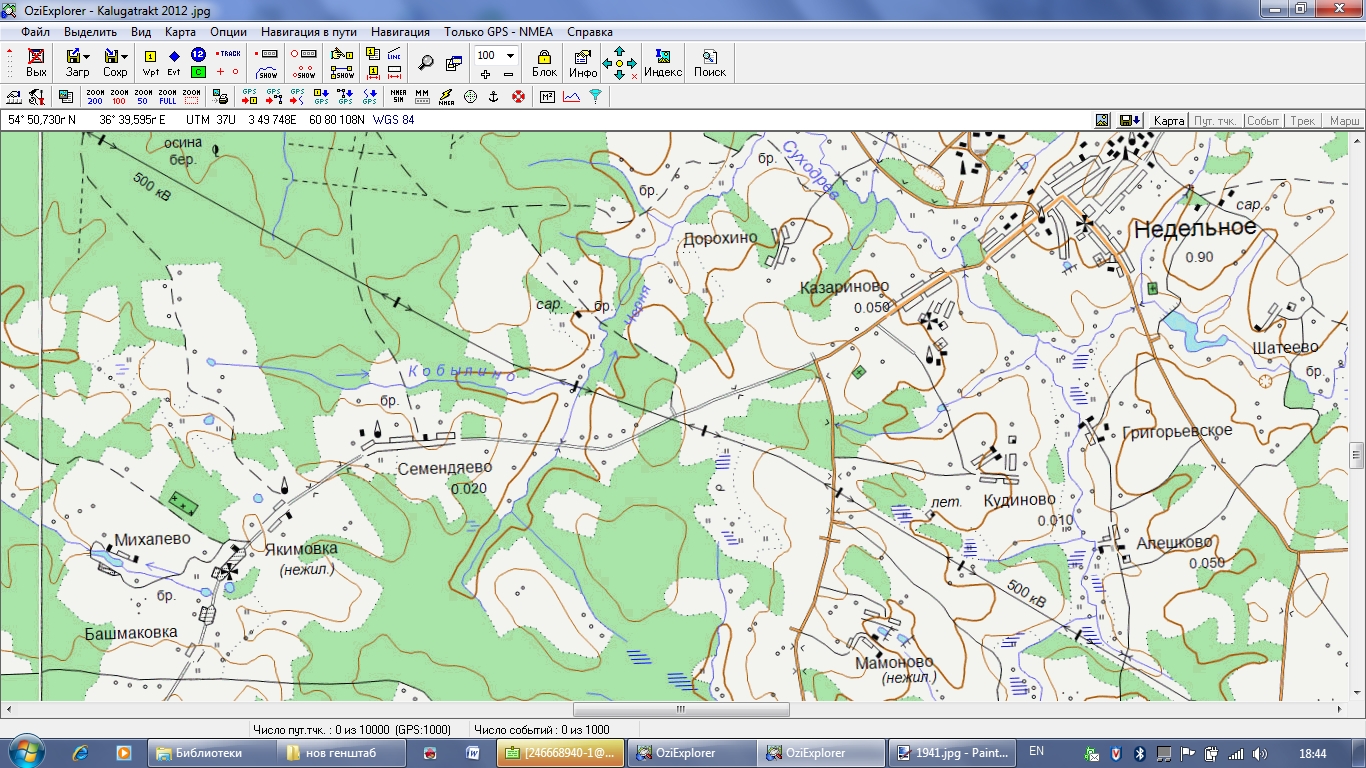Expand the Загр load dropdown arrow
Image resolution: width=1366 pixels, height=768 pixels.
pyautogui.click(x=87, y=56)
